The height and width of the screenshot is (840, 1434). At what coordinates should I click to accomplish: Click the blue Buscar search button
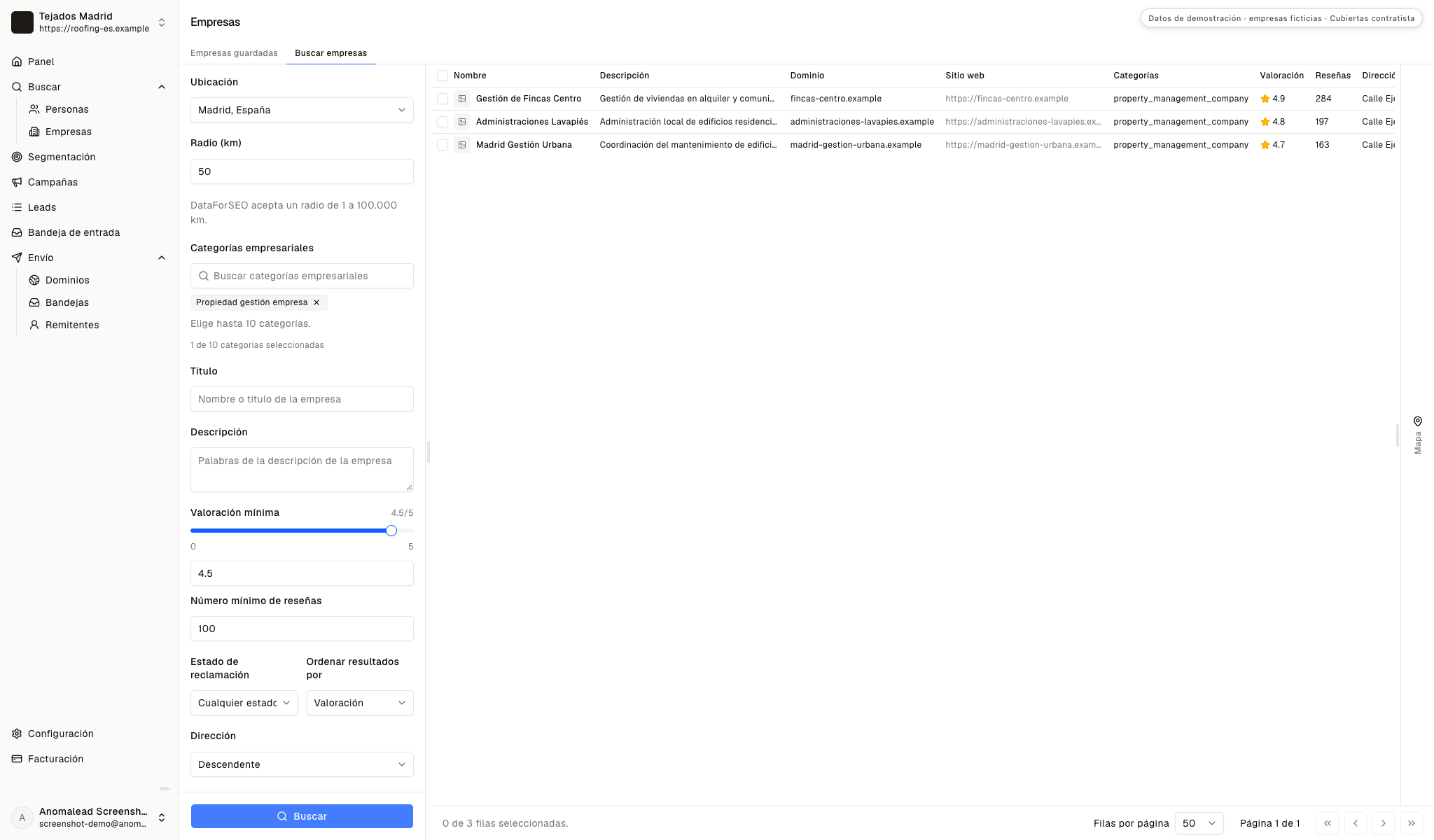[x=302, y=816]
